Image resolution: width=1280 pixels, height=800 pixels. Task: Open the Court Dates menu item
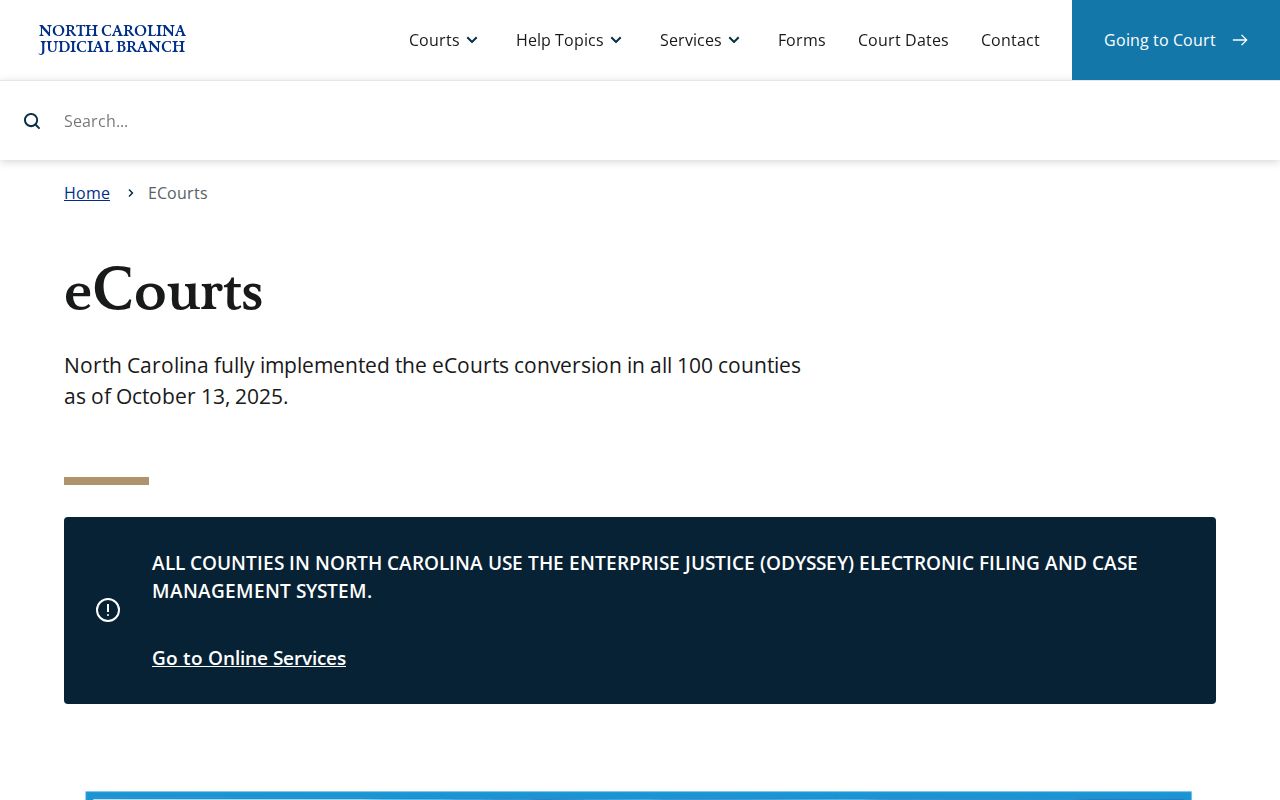(903, 40)
